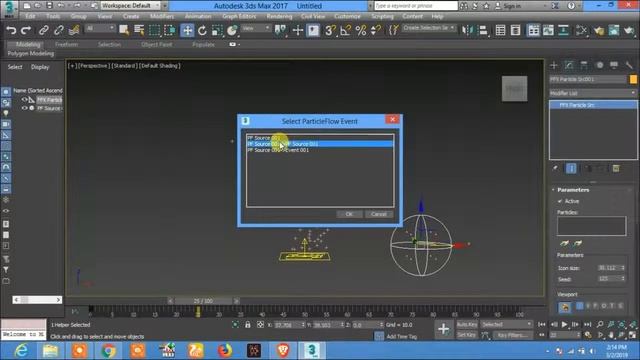Toggle the Auto Key button

pyautogui.click(x=467, y=324)
